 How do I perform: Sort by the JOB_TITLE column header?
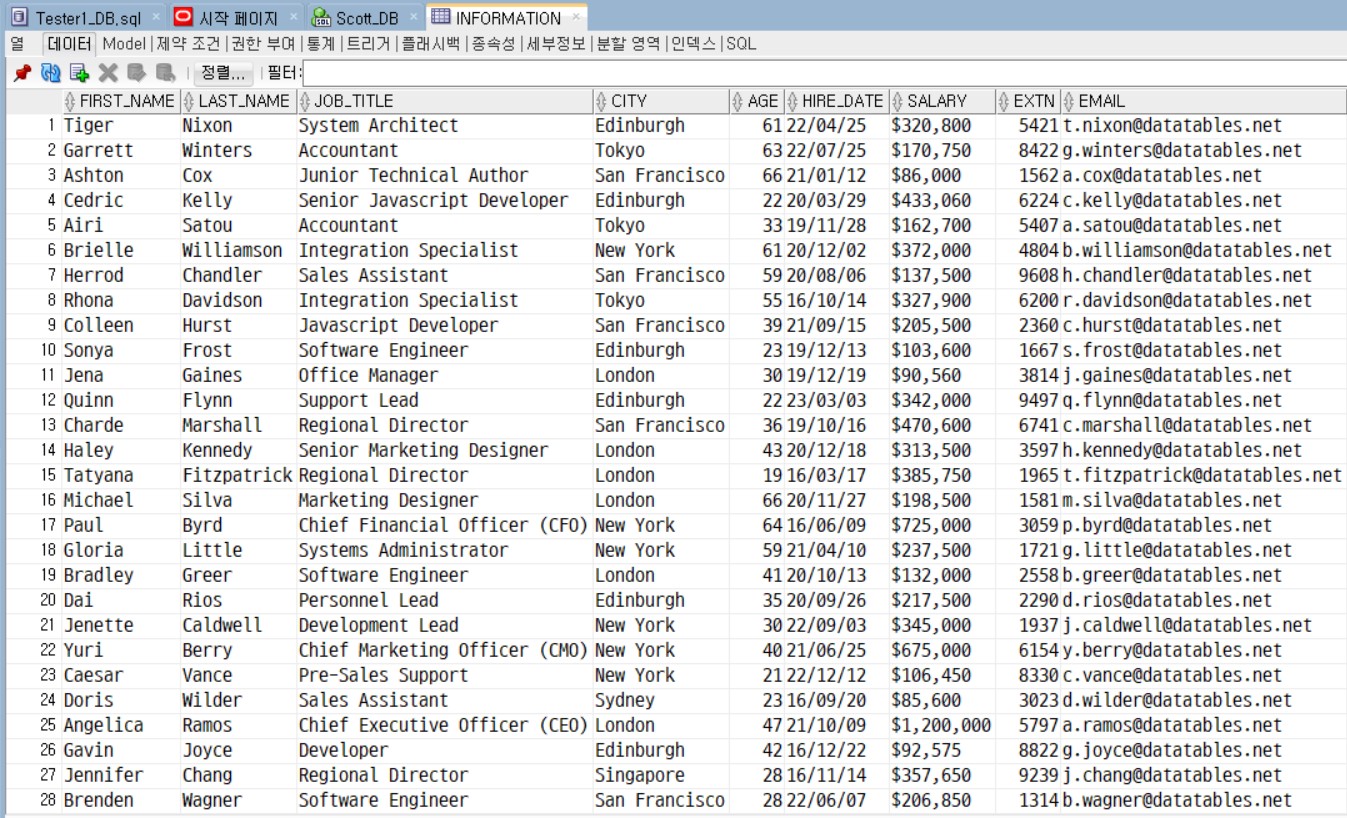click(x=444, y=101)
